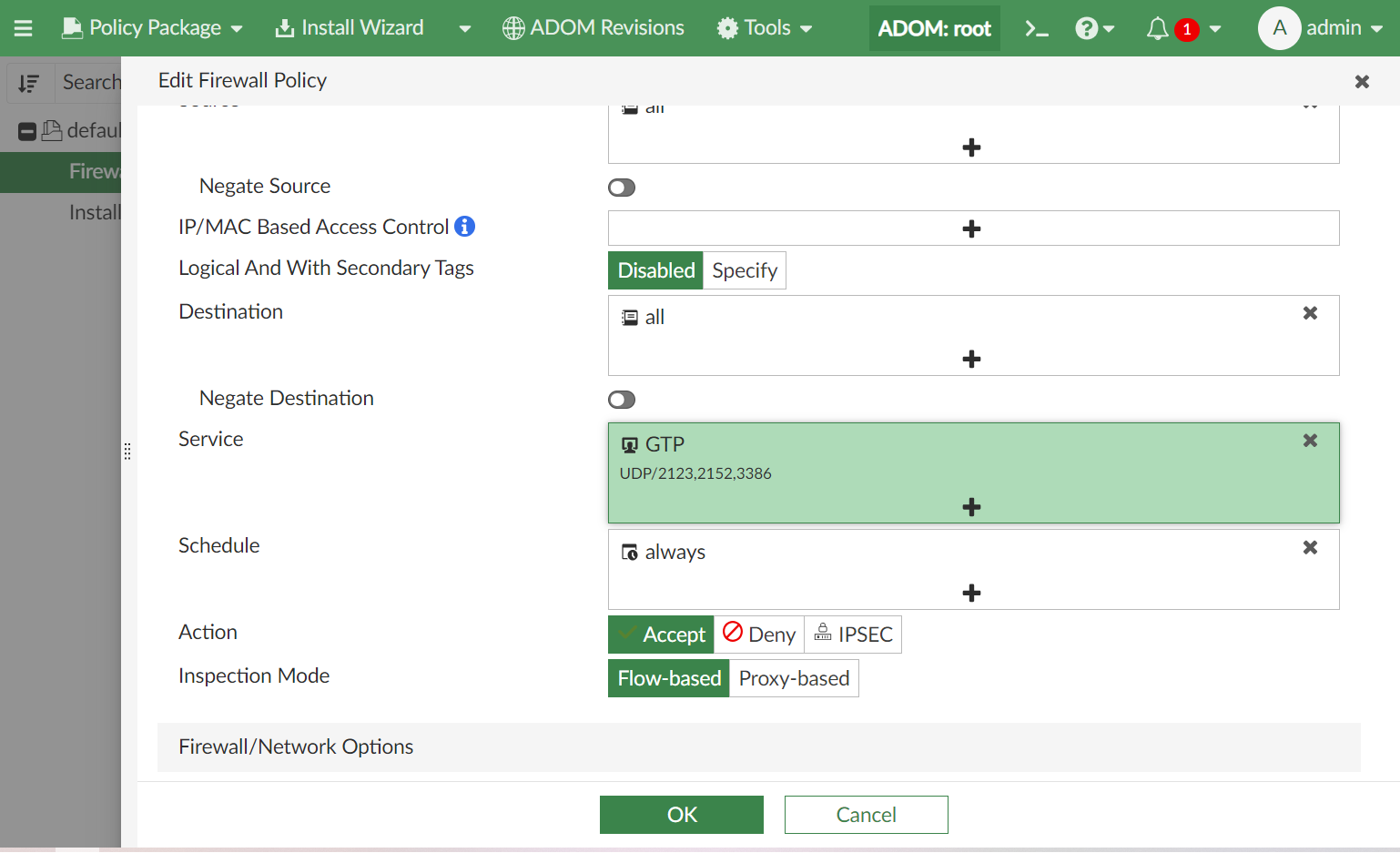Open the Policy Package dropdown
1400x853 pixels.
152,28
